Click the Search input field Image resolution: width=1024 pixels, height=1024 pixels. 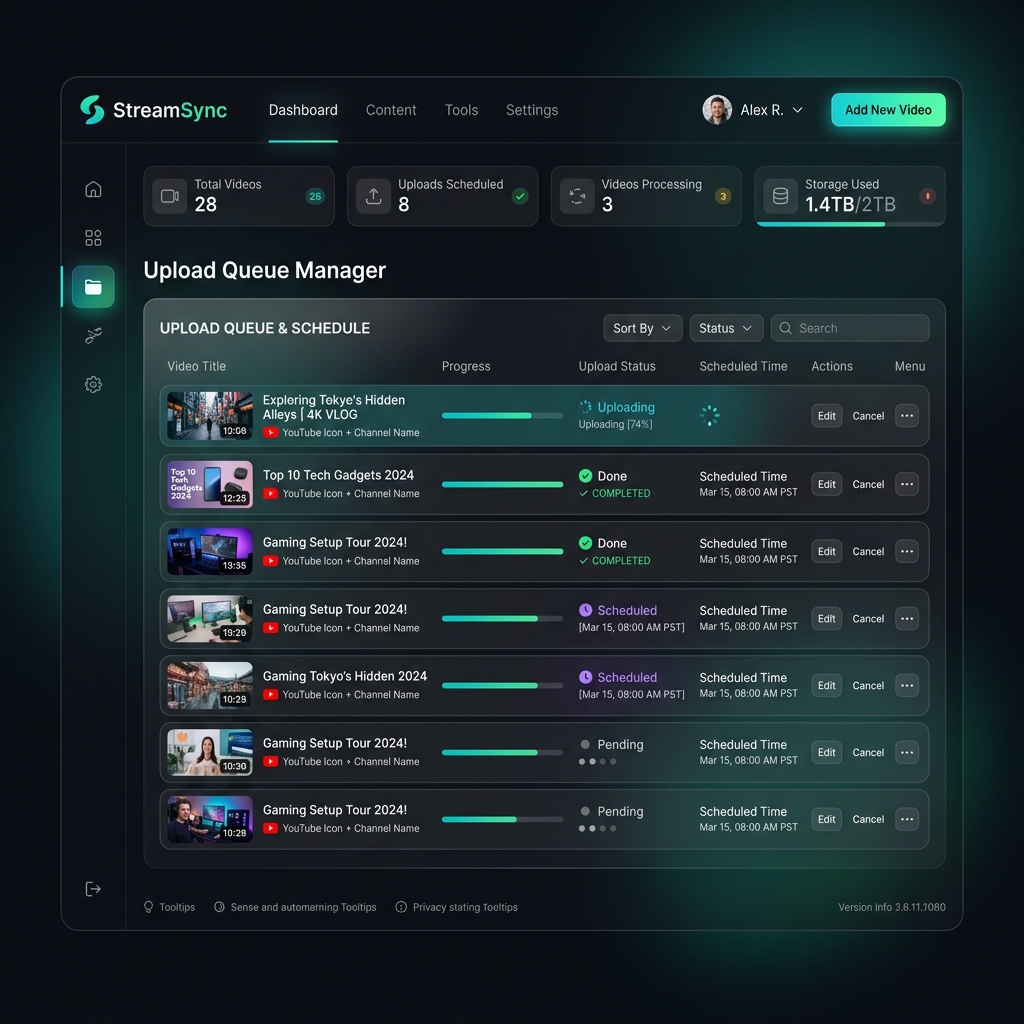pos(850,328)
